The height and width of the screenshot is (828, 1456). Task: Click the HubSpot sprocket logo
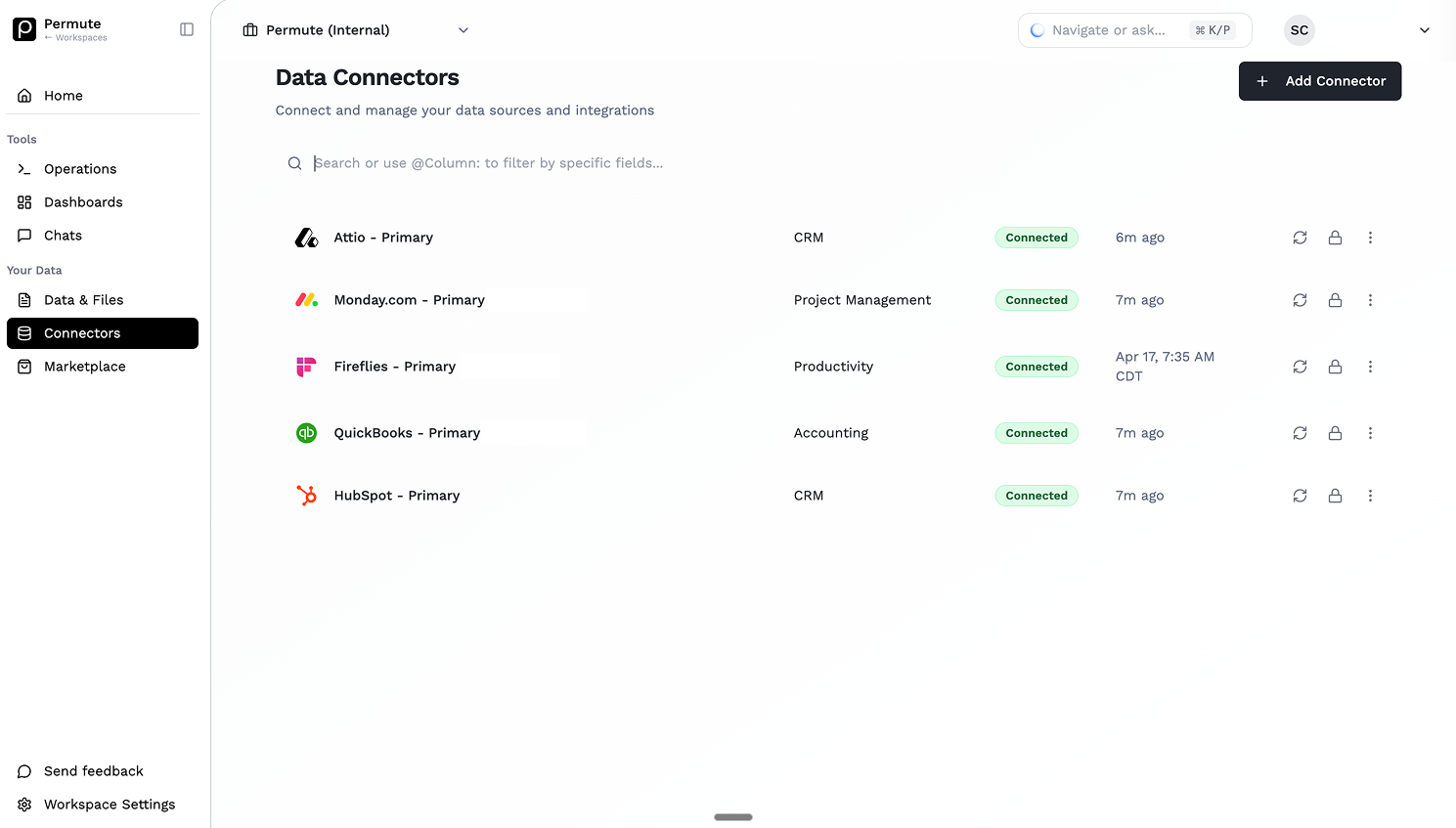(x=306, y=496)
